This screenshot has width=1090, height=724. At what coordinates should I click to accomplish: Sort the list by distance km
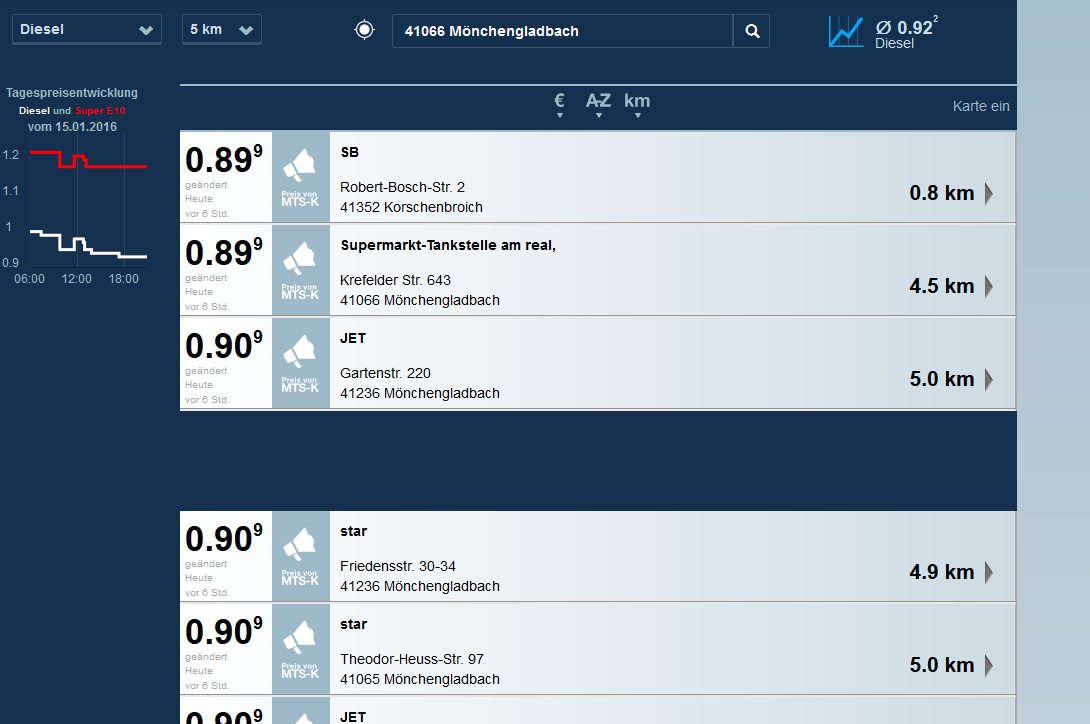[637, 104]
